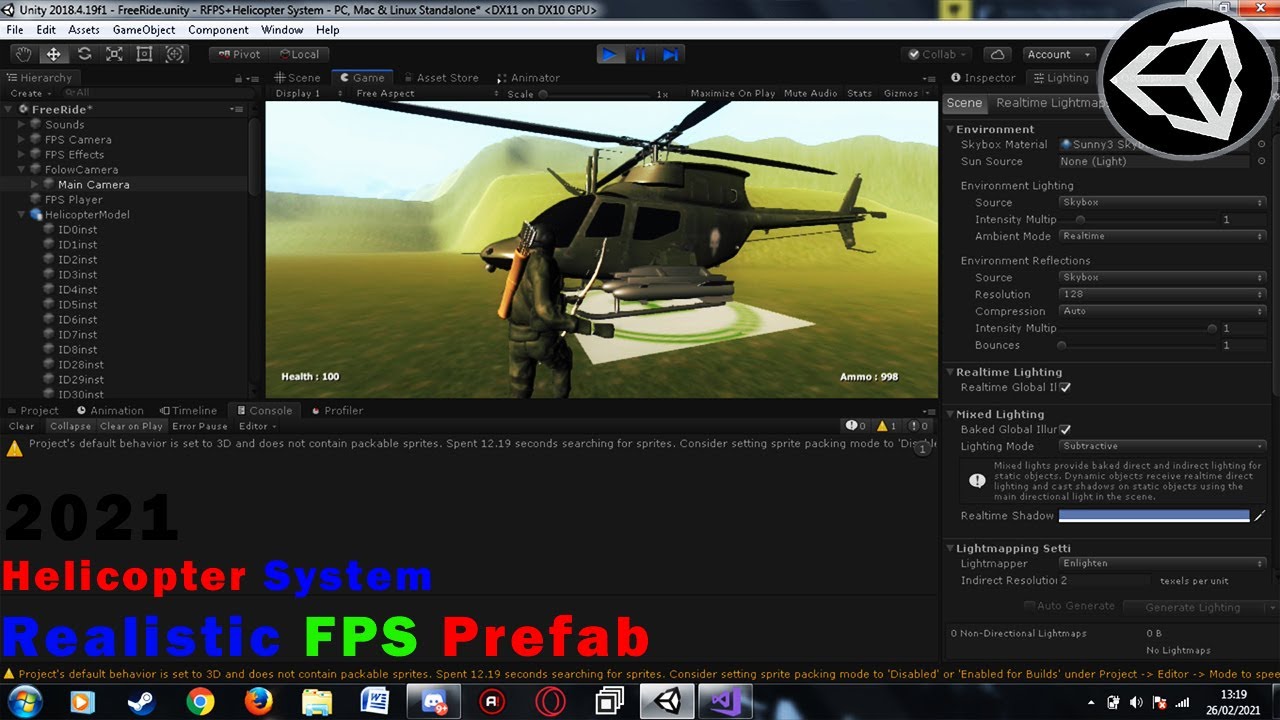Click the info message count in Console
Screen dimensions: 1280x720
pyautogui.click(x=856, y=426)
